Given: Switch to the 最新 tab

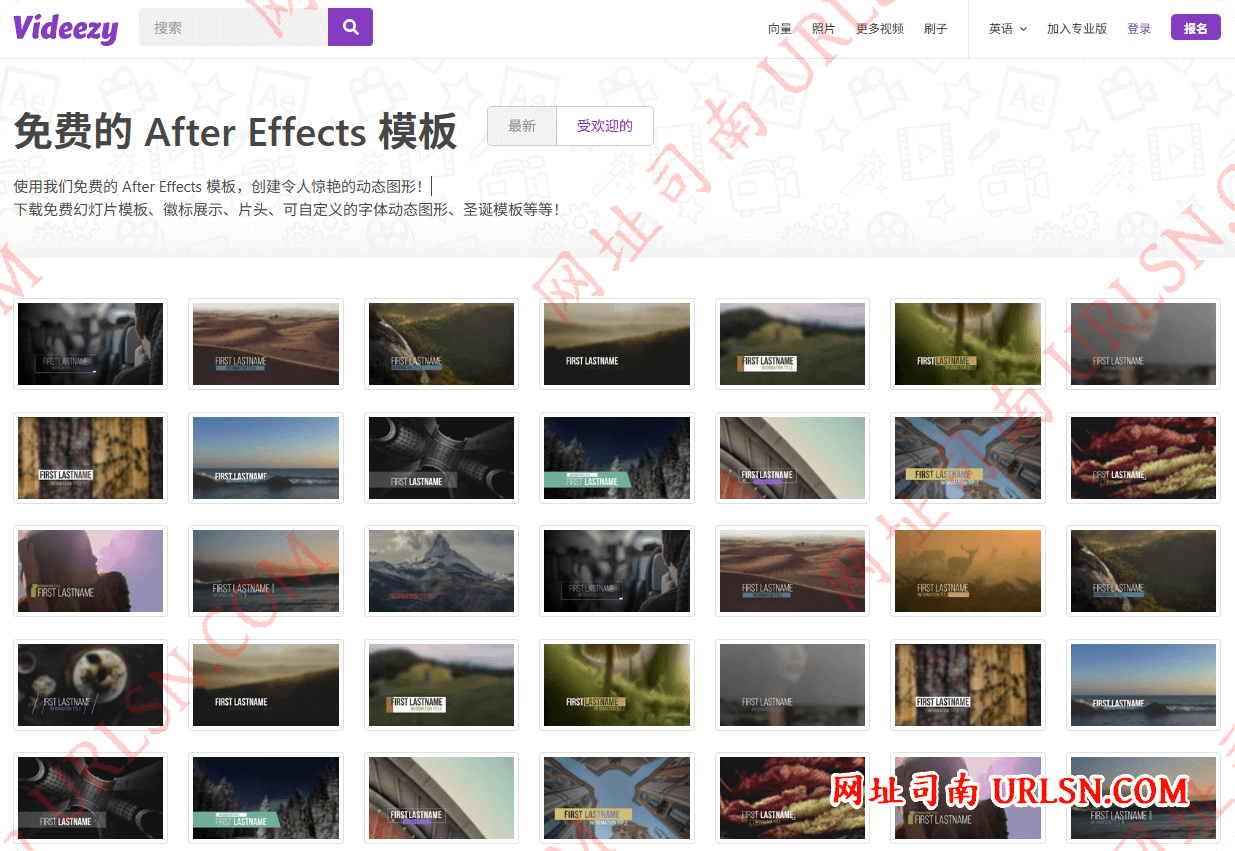Looking at the screenshot, I should coord(521,125).
